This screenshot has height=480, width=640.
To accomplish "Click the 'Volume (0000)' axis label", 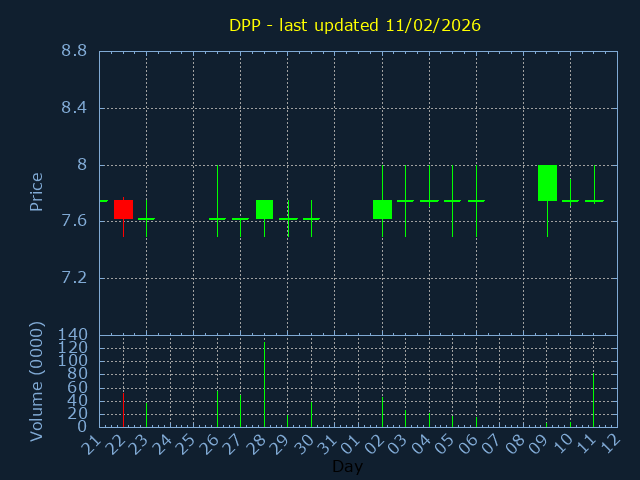I will pyautogui.click(x=37, y=381).
